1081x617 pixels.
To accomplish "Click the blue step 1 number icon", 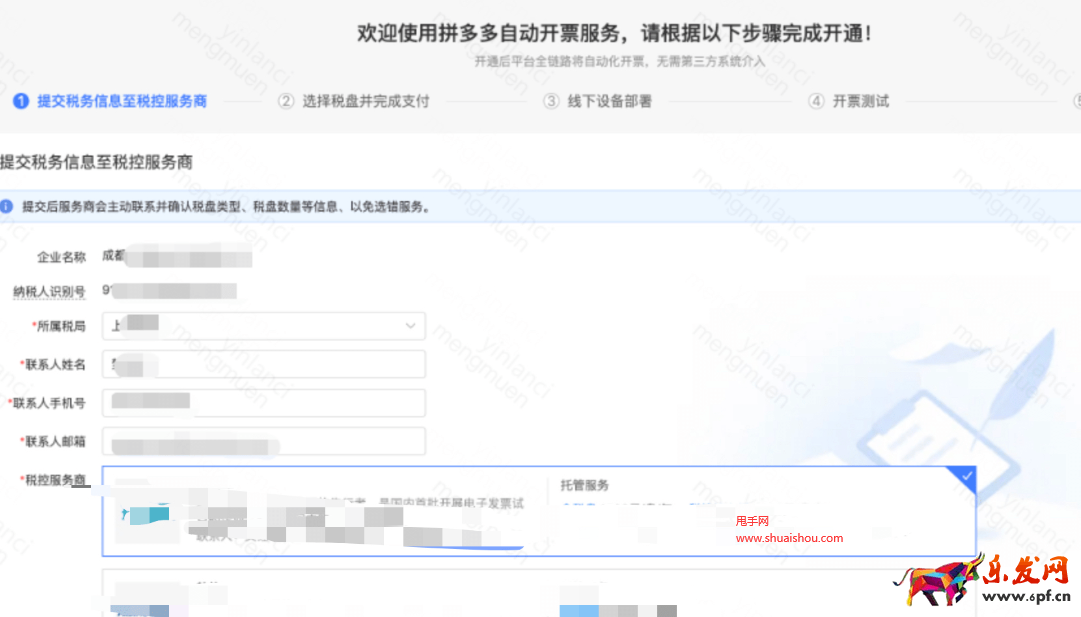I will click(x=21, y=101).
